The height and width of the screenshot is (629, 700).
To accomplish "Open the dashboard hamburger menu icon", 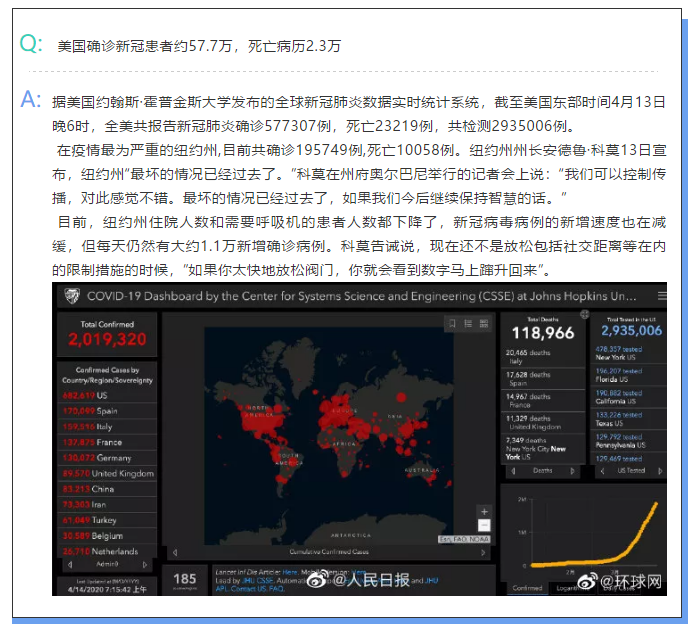I will (662, 296).
